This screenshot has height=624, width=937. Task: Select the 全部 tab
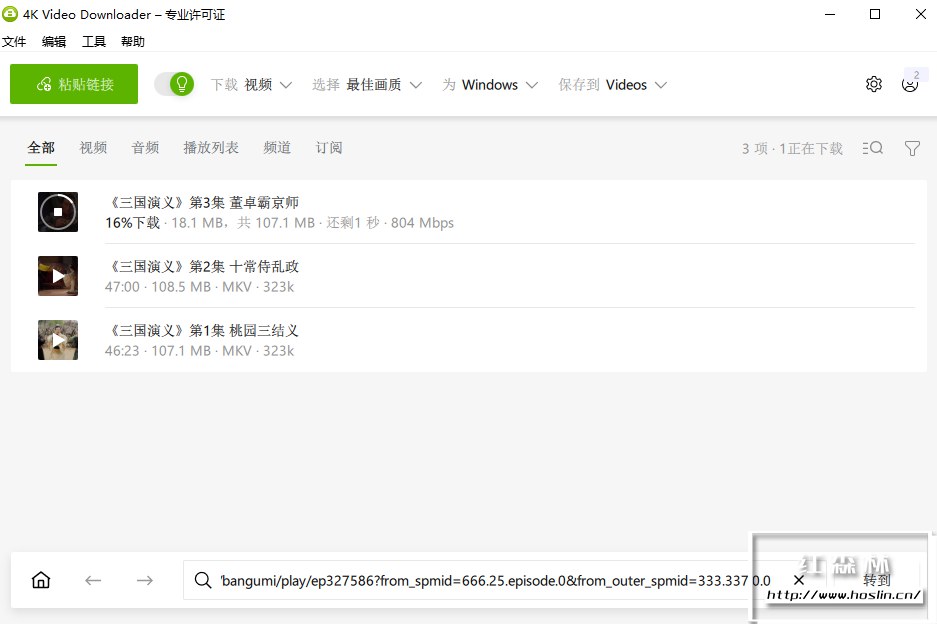41,148
